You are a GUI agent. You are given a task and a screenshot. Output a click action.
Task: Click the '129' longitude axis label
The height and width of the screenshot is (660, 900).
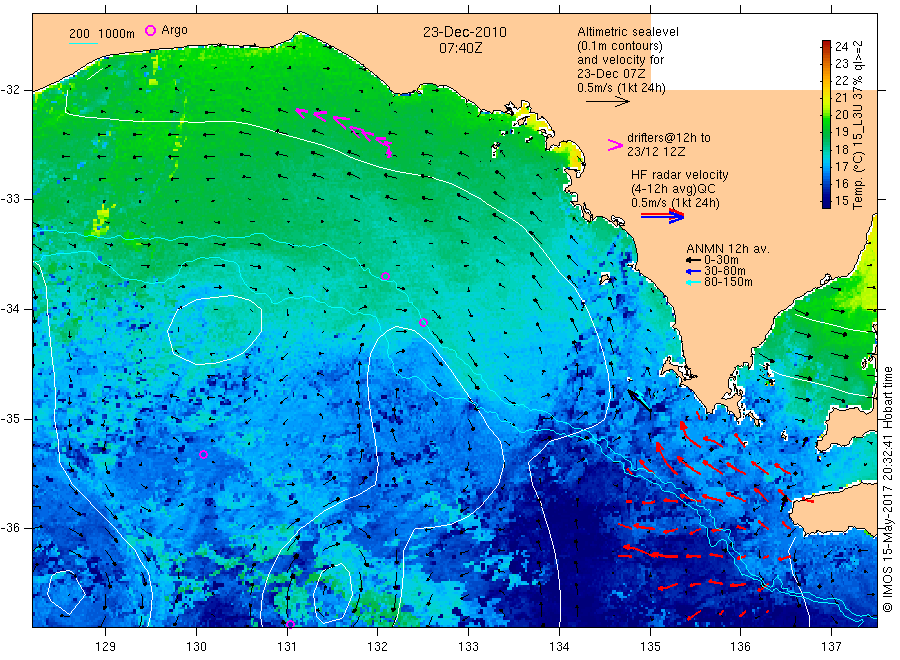[106, 646]
